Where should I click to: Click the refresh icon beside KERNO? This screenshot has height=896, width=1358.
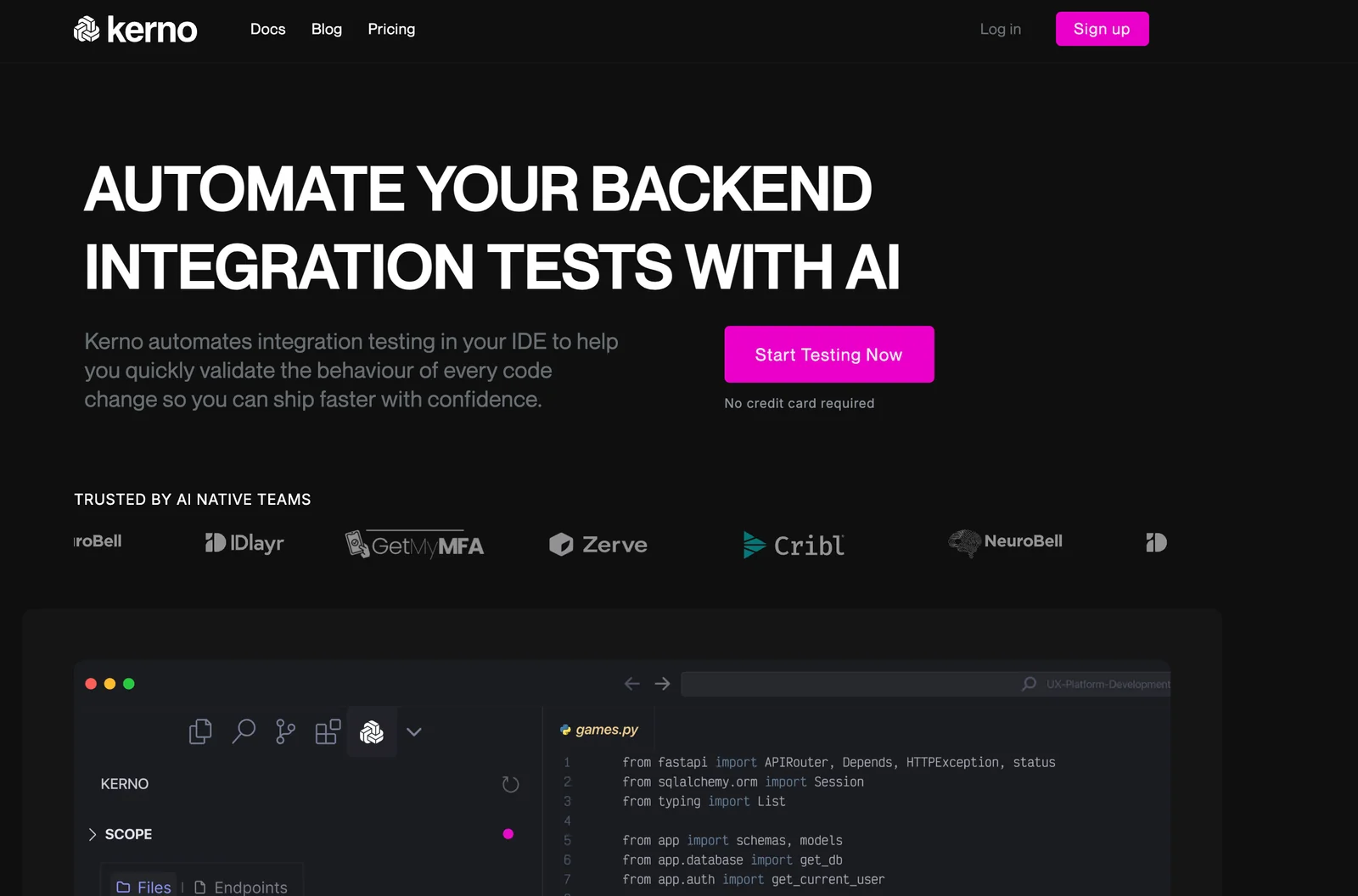point(510,784)
